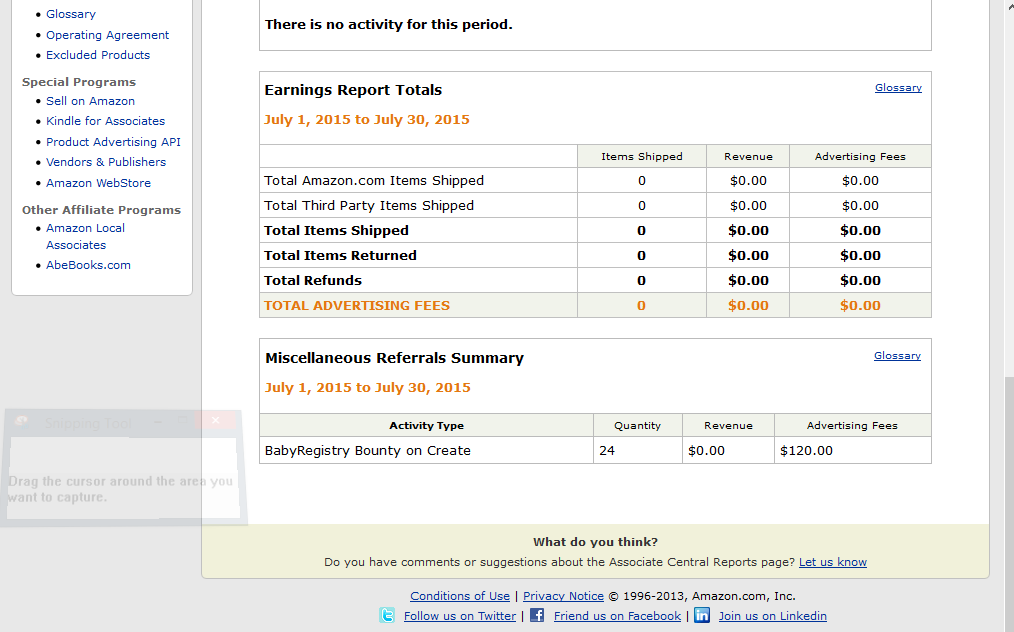Open Excluded Products link
Viewport: 1014px width, 632px height.
(x=98, y=55)
